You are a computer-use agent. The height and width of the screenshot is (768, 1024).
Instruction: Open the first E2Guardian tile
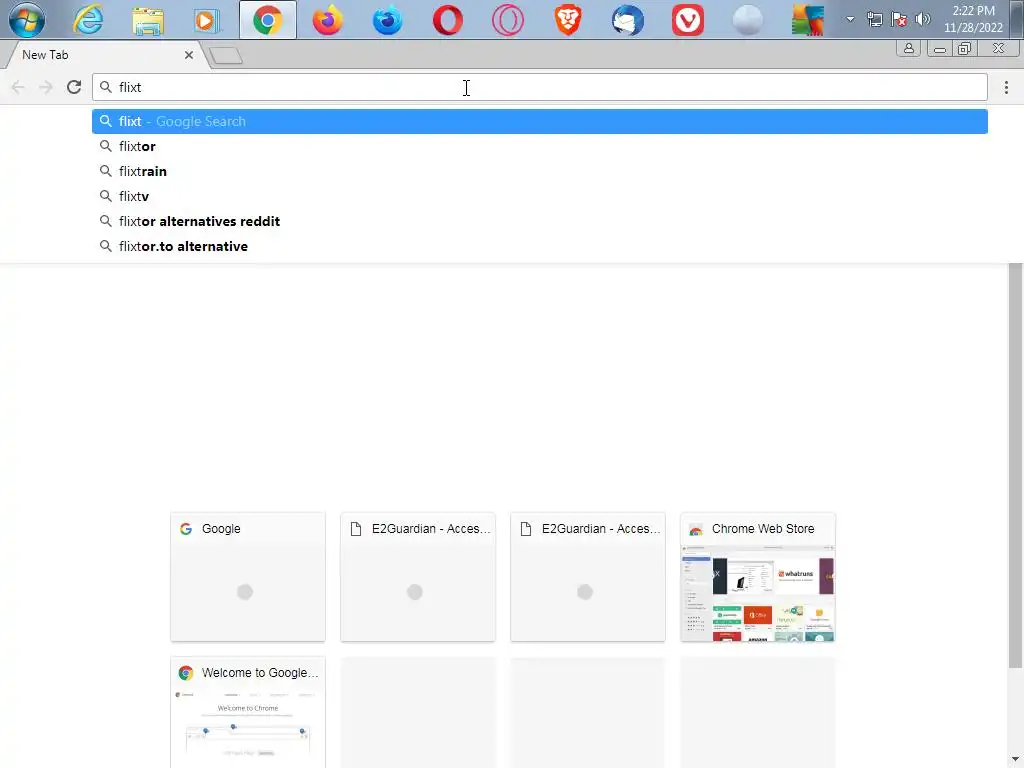(x=418, y=577)
